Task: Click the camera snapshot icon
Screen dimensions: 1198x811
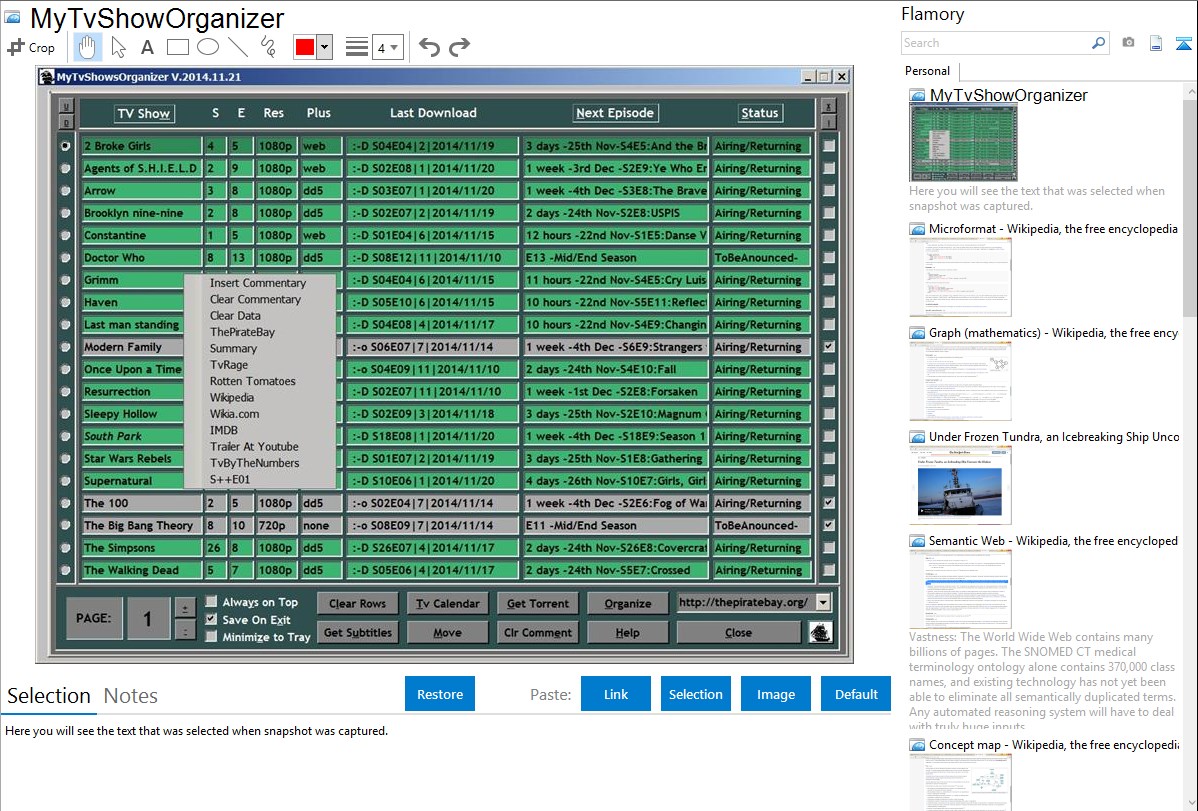Action: coord(1128,43)
